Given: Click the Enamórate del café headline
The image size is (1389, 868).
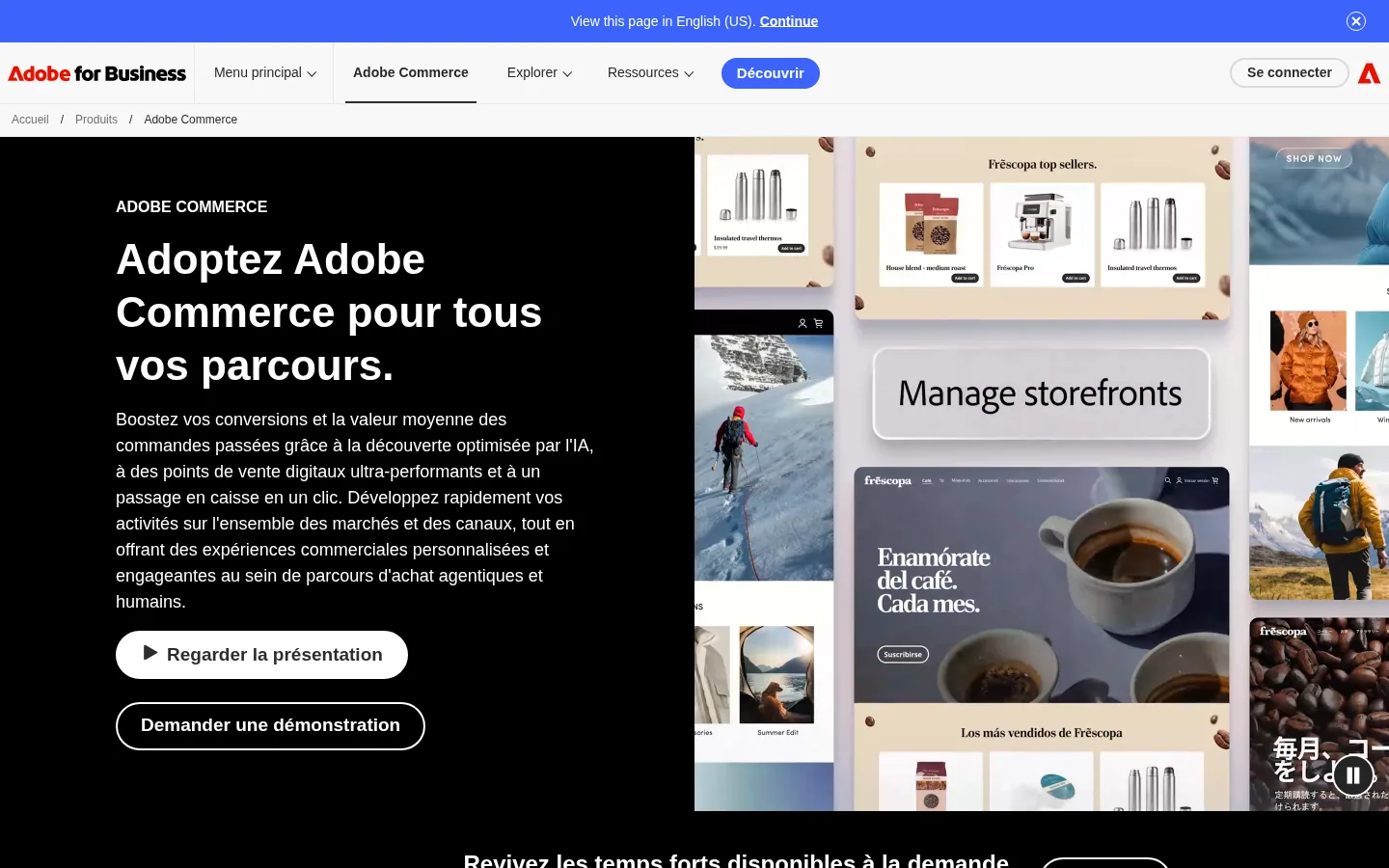Looking at the screenshot, I should pos(933,581).
